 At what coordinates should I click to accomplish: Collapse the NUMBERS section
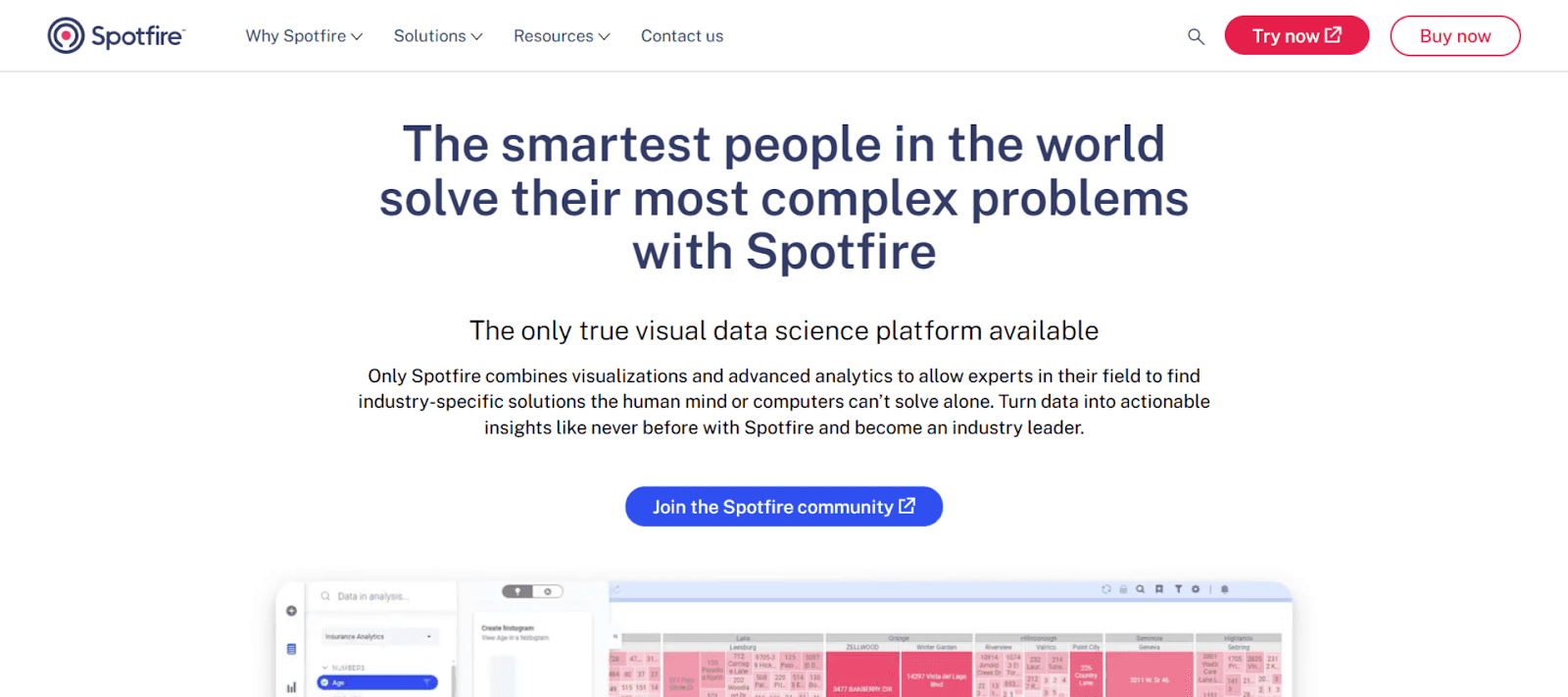point(325,668)
